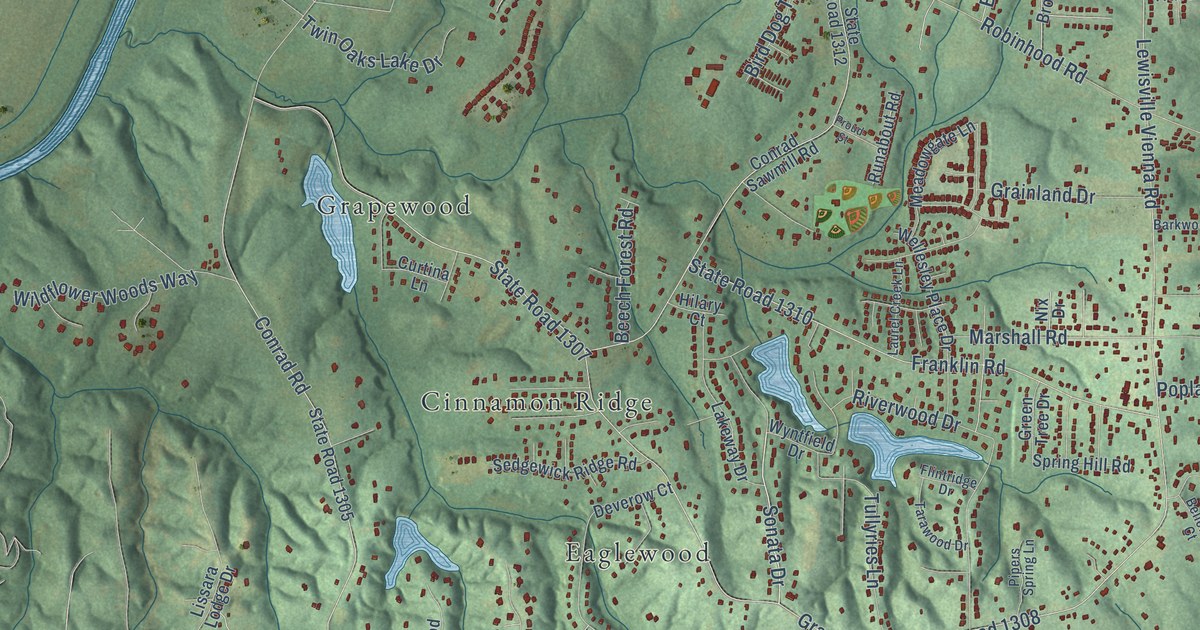Click the Pipers Spring Ln label

tap(1021, 567)
